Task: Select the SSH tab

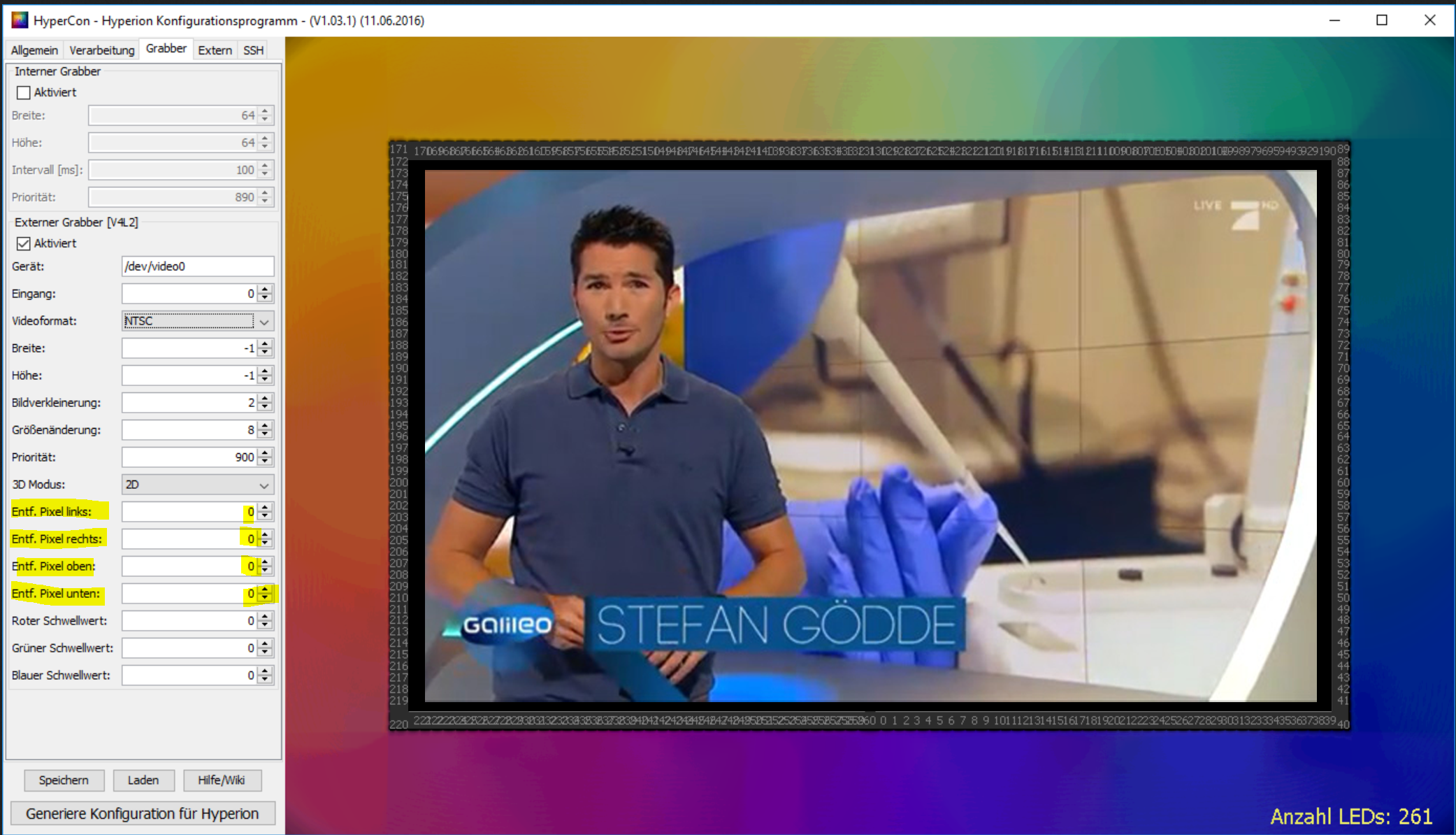Action: point(253,50)
